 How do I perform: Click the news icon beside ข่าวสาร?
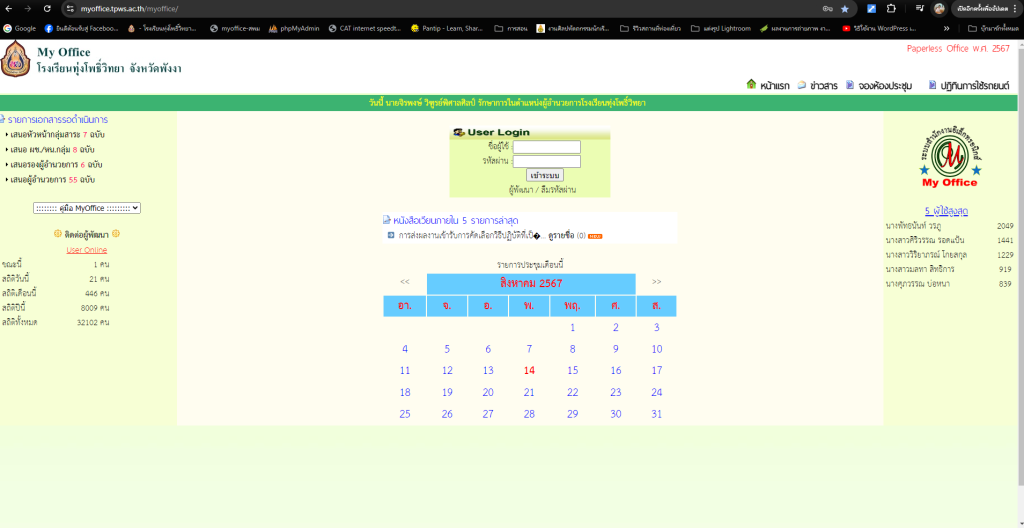tap(802, 85)
